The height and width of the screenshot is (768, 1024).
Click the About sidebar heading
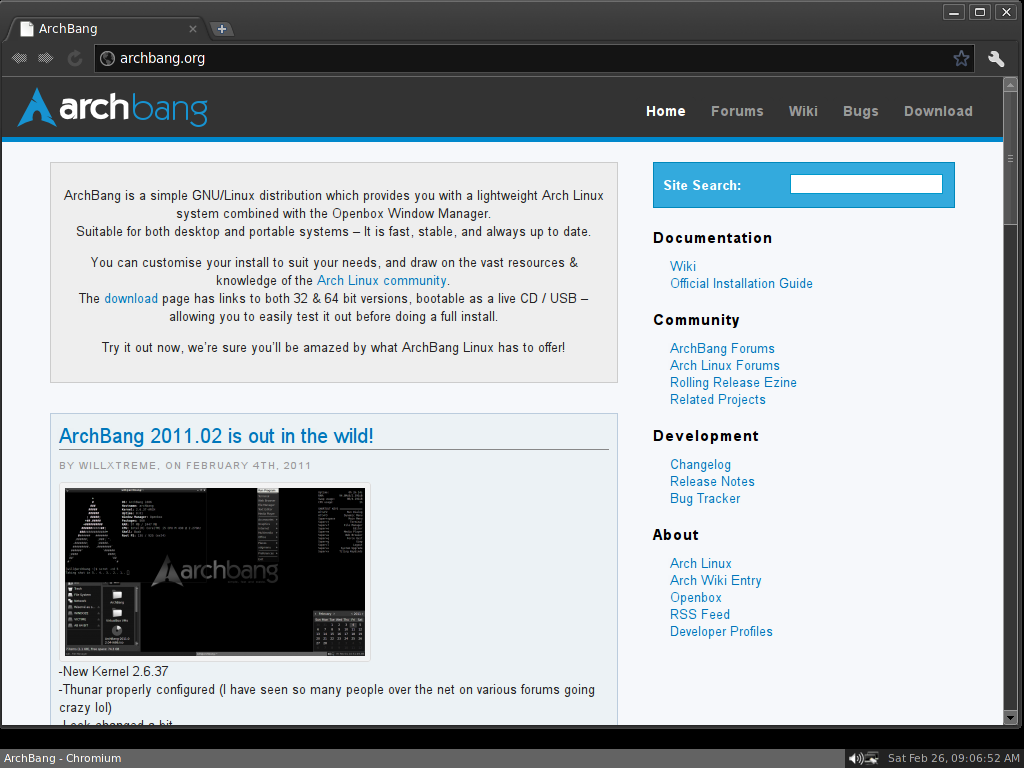pyautogui.click(x=676, y=535)
